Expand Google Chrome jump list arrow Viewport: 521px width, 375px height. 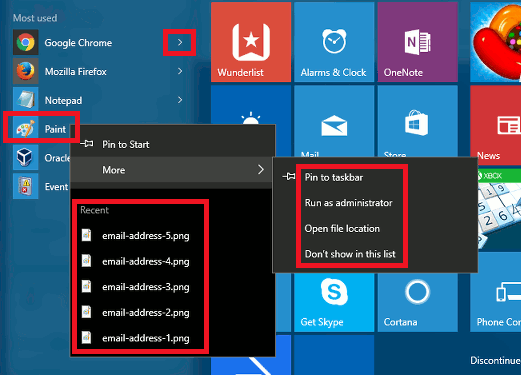point(180,42)
